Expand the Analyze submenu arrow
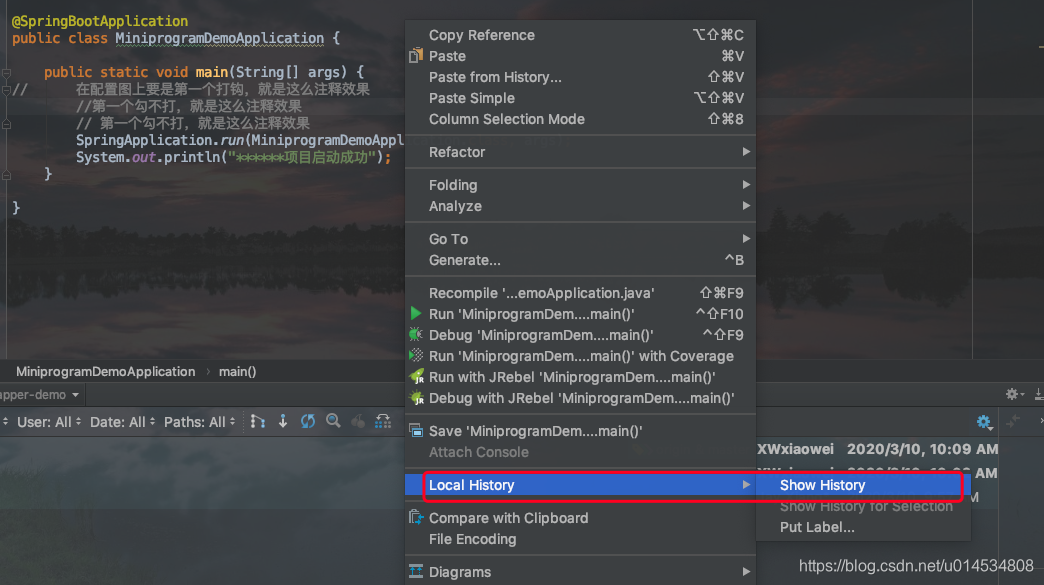The image size is (1044, 585). (x=746, y=206)
